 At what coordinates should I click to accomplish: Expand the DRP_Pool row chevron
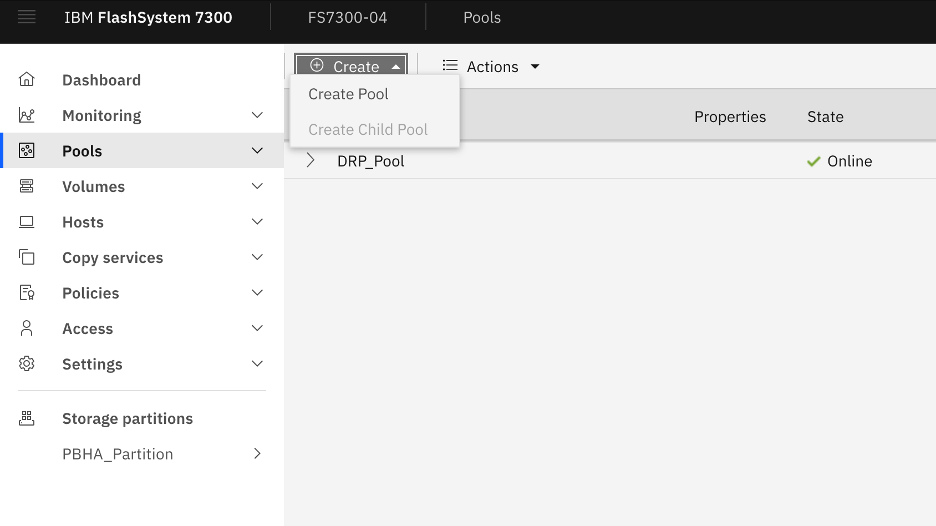310,161
